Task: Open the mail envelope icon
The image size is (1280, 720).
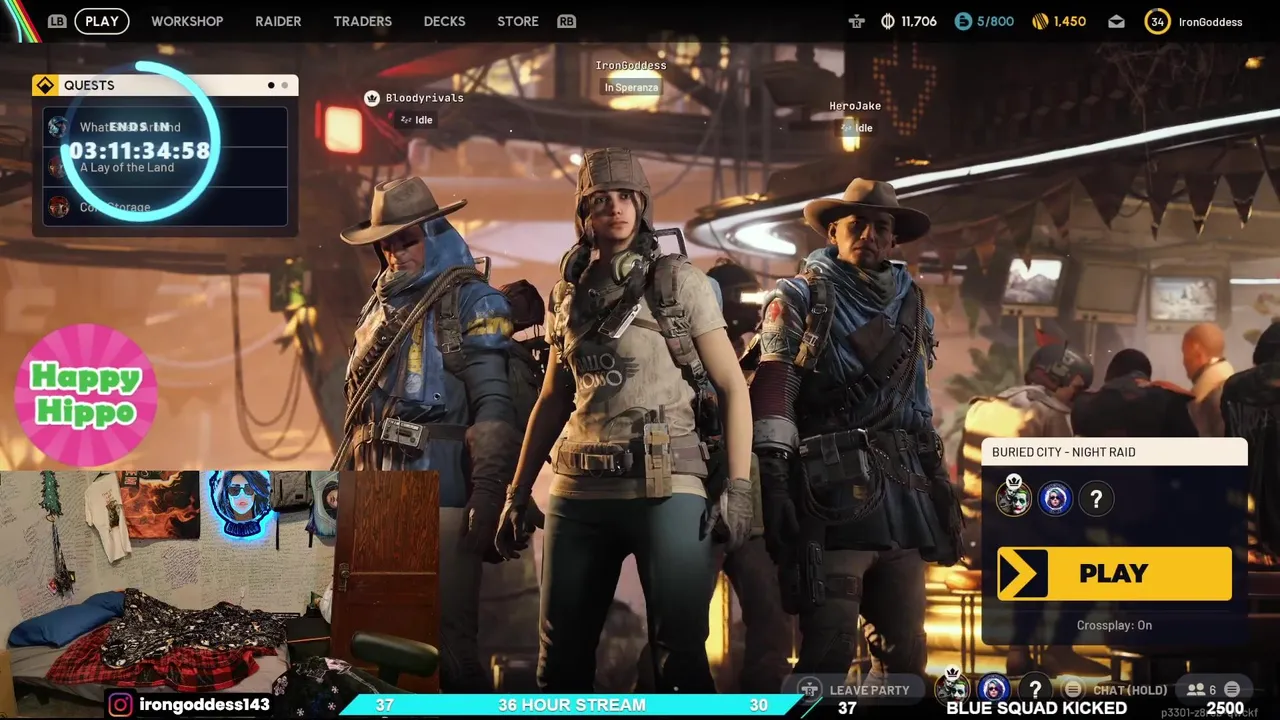Action: [x=1116, y=21]
